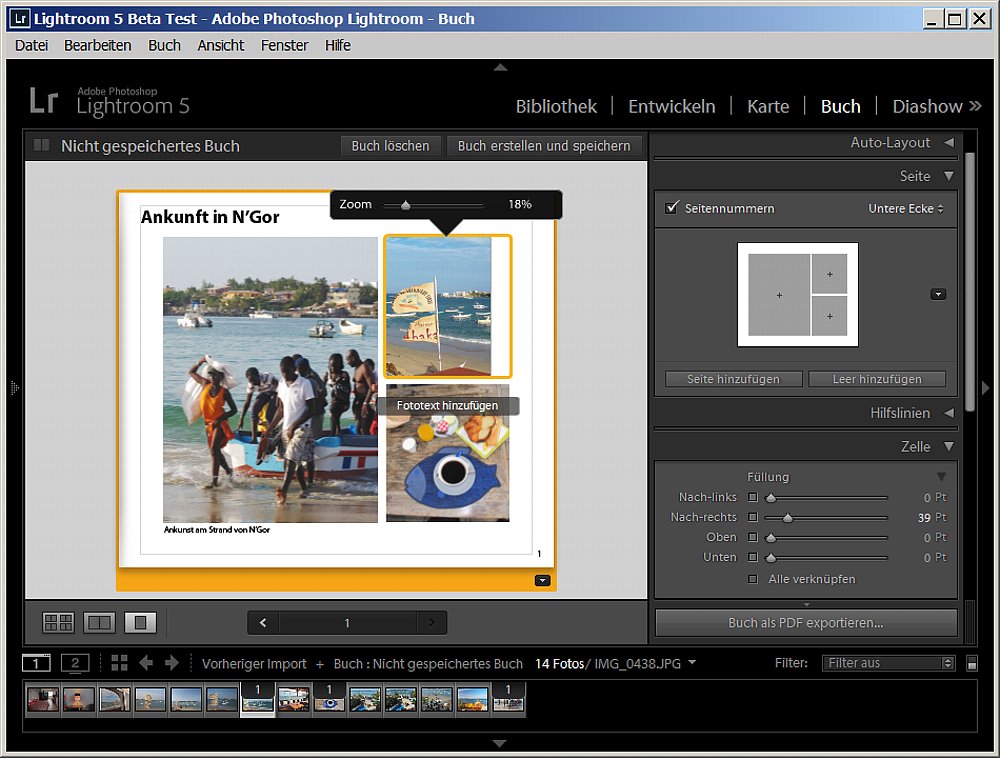1000x758 pixels.
Task: Hide the bottom filmstrip panel
Action: (x=500, y=743)
